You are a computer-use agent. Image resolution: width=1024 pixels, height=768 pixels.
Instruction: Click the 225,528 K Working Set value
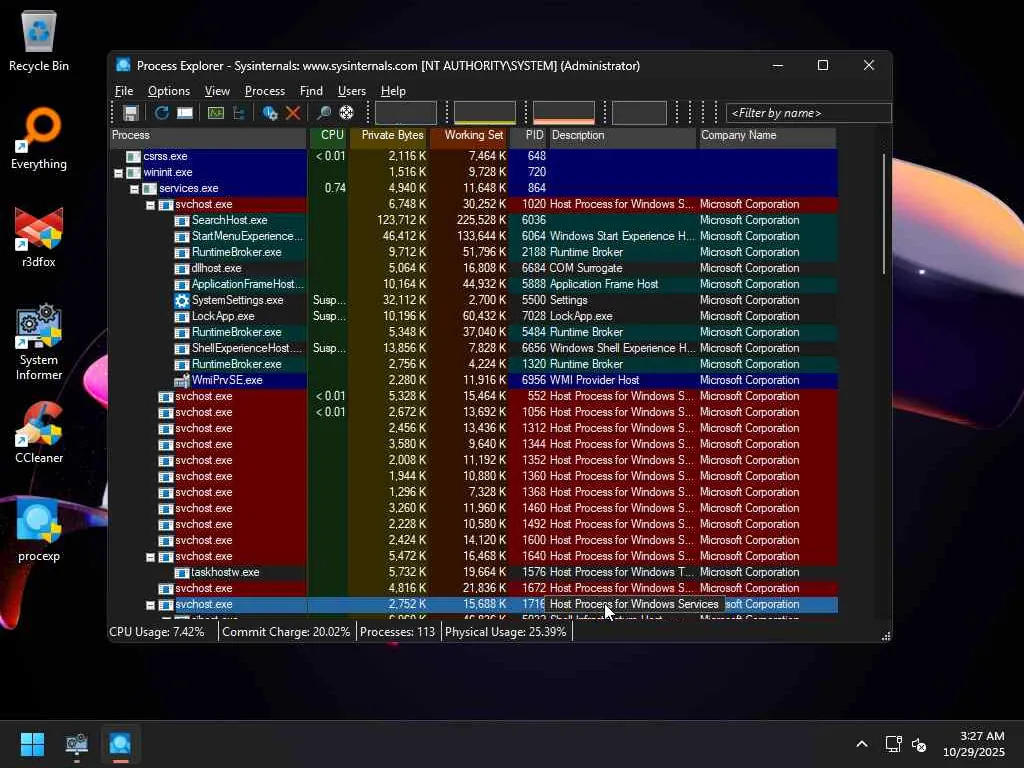point(481,220)
